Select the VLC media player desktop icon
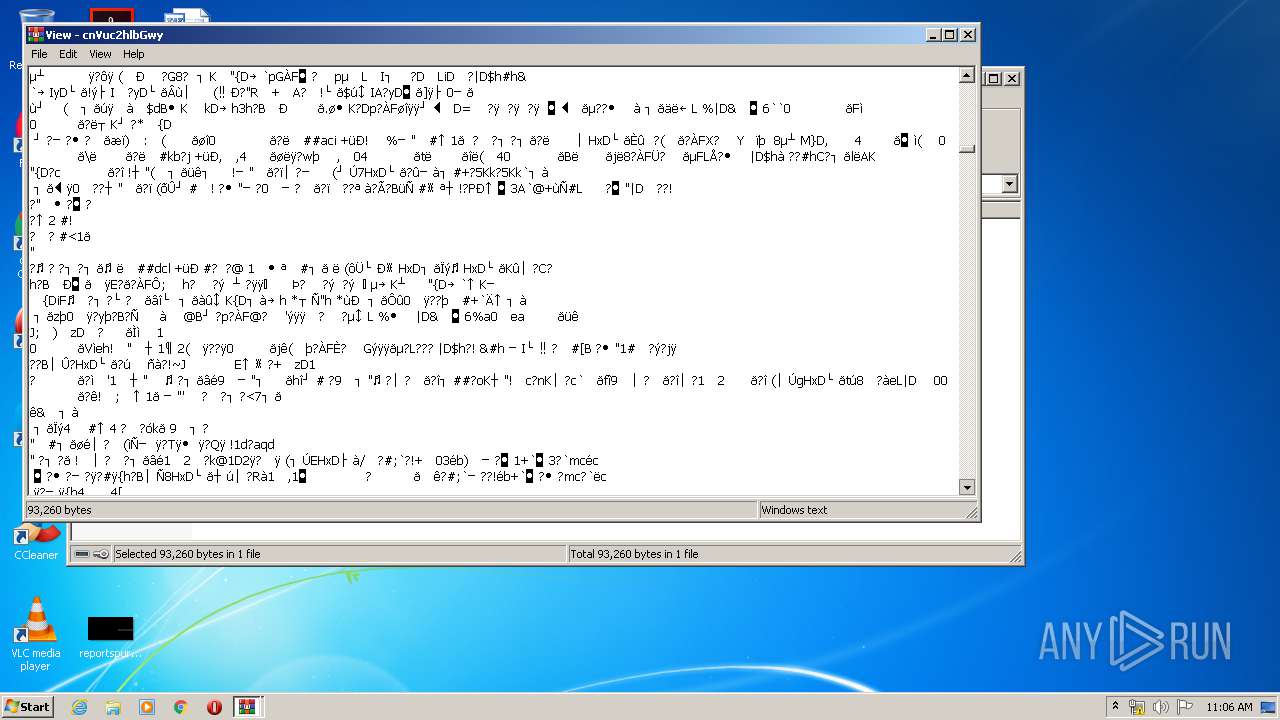 click(x=36, y=635)
